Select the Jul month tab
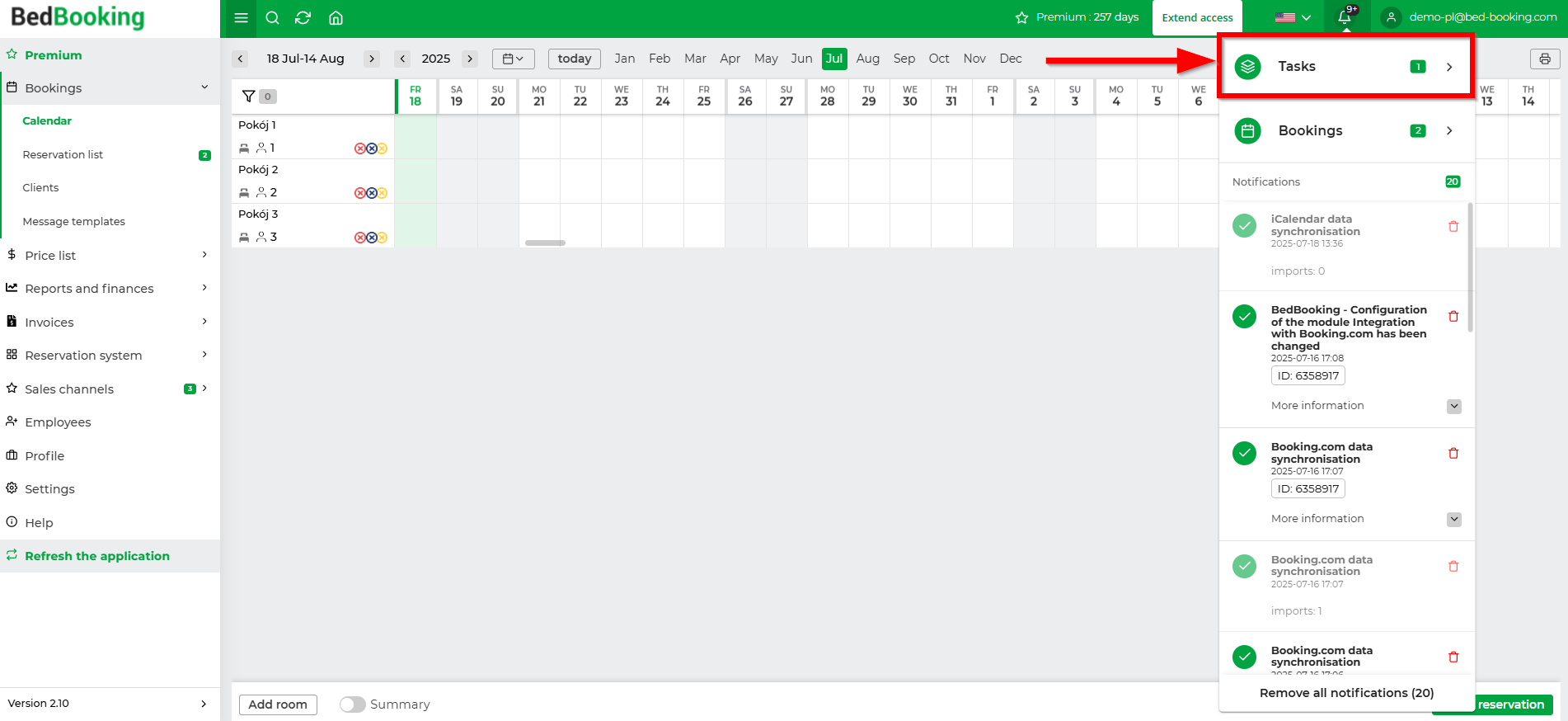This screenshot has width=1568, height=721. [834, 59]
